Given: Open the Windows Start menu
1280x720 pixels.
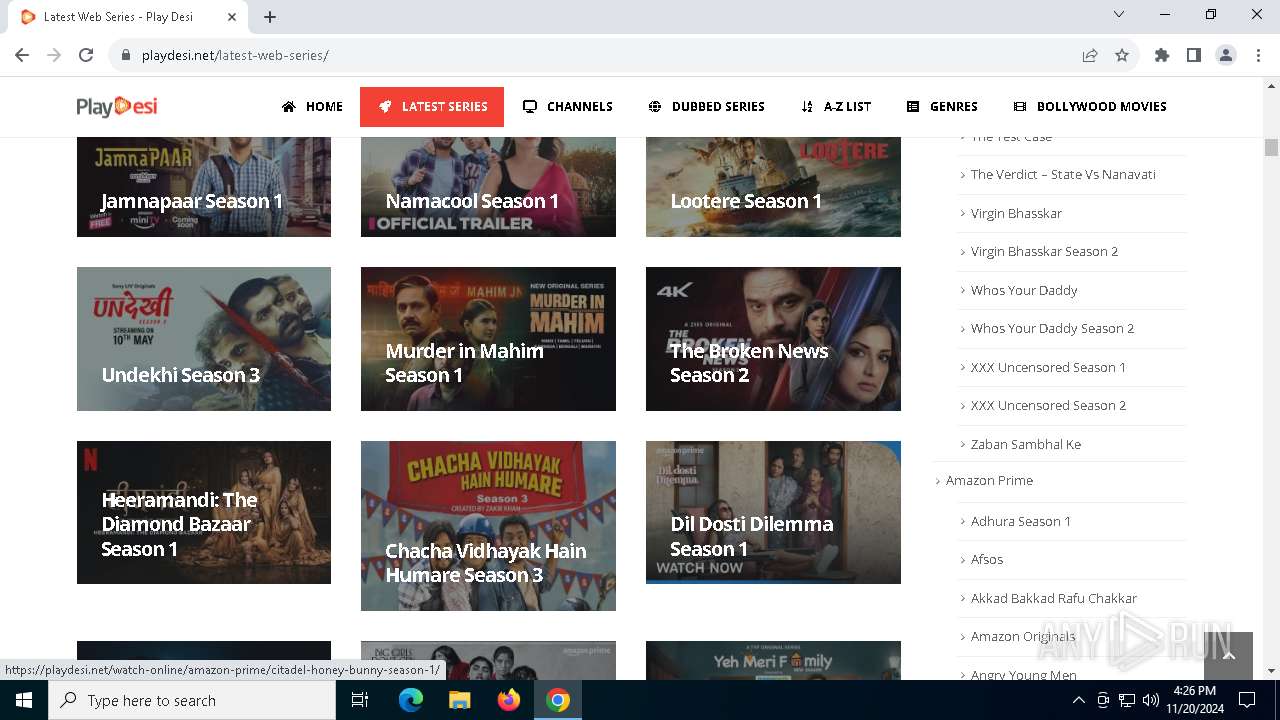Looking at the screenshot, I should coord(24,700).
